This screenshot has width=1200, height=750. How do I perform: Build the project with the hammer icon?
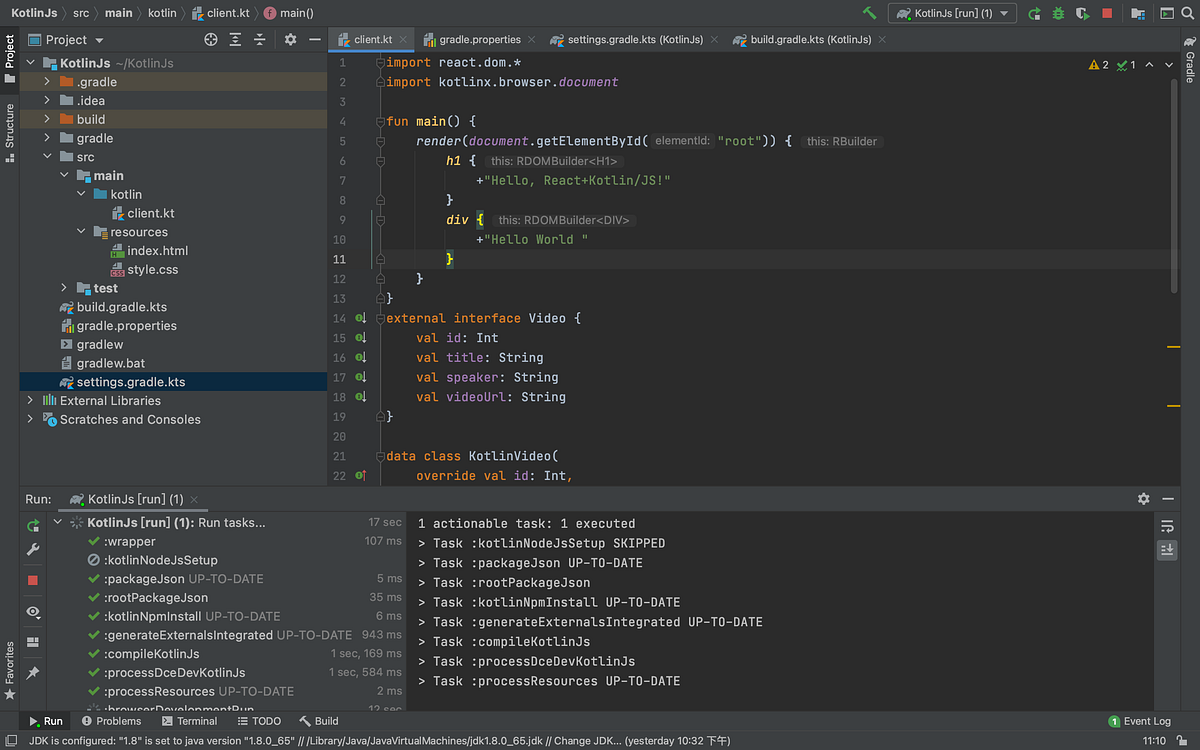[x=868, y=13]
